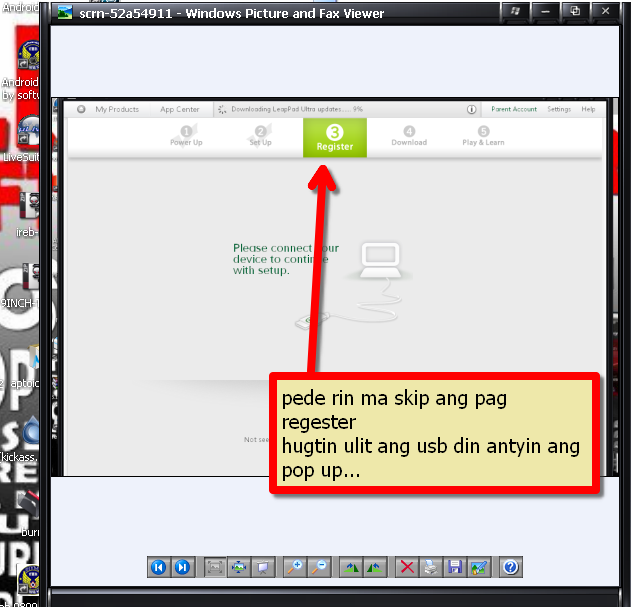Rotate the image counterclockwise
This screenshot has width=631, height=607.
(375, 567)
